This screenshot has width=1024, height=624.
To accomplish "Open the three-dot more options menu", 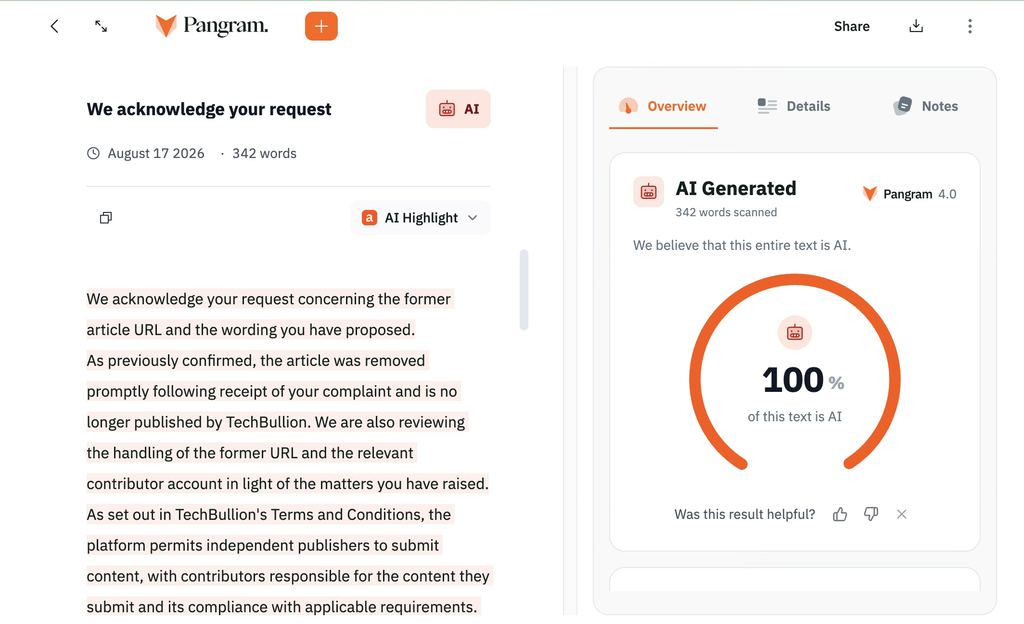I will pyautogui.click(x=970, y=26).
